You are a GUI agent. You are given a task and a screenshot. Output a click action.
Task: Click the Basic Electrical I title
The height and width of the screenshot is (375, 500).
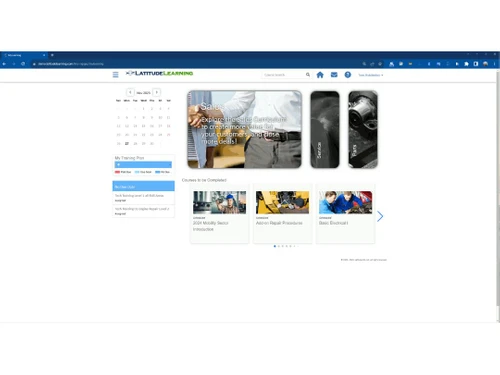333,223
